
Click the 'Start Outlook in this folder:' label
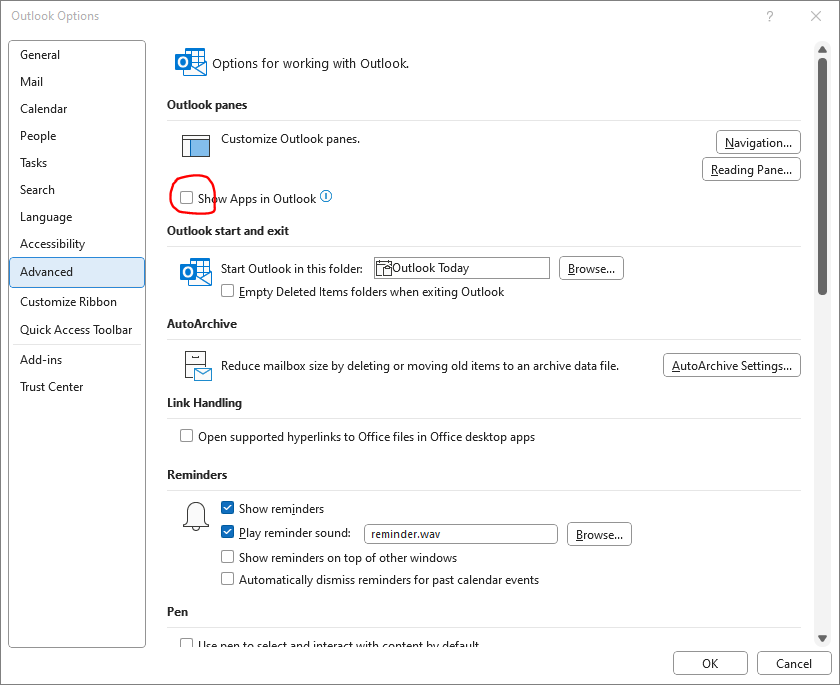[x=292, y=269]
